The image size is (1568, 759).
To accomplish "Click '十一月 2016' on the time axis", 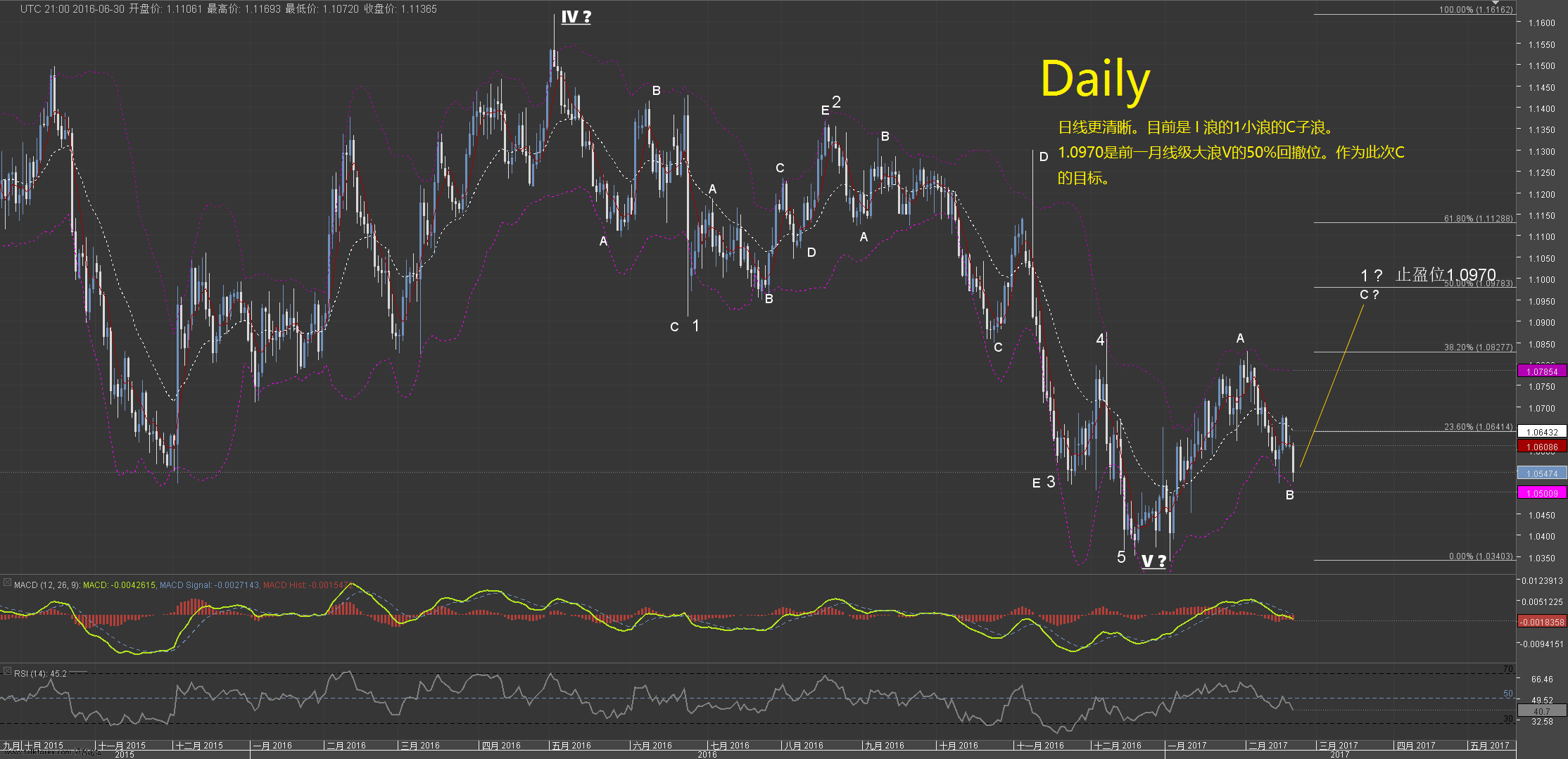I will coord(1040,746).
